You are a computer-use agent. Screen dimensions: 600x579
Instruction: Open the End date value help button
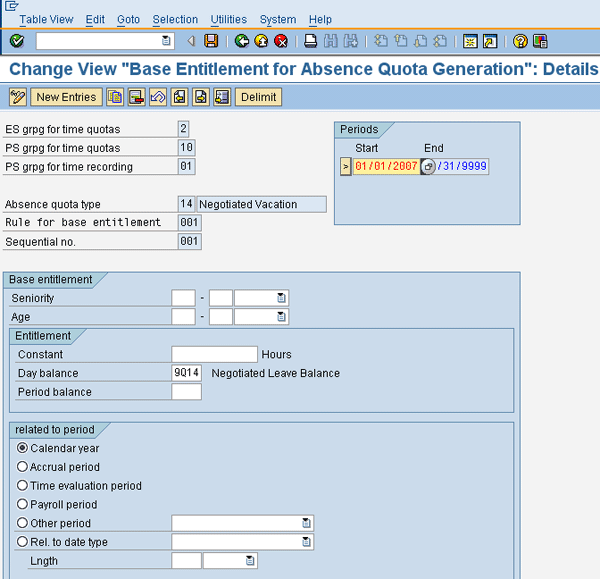(x=428, y=166)
